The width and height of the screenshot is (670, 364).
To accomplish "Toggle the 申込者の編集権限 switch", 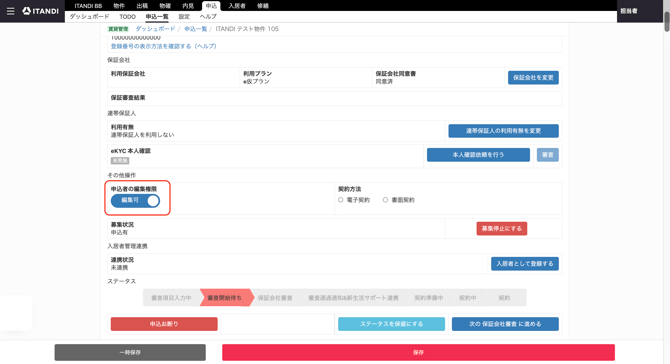I will point(135,200).
